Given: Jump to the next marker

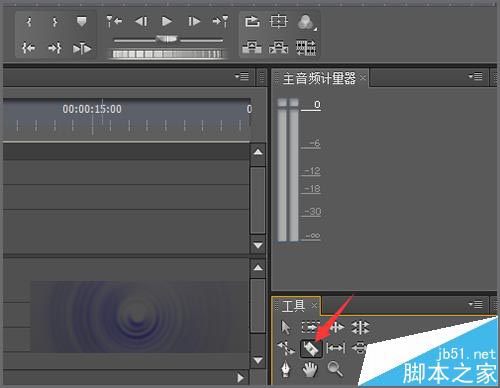Looking at the screenshot, I should click(x=221, y=22).
